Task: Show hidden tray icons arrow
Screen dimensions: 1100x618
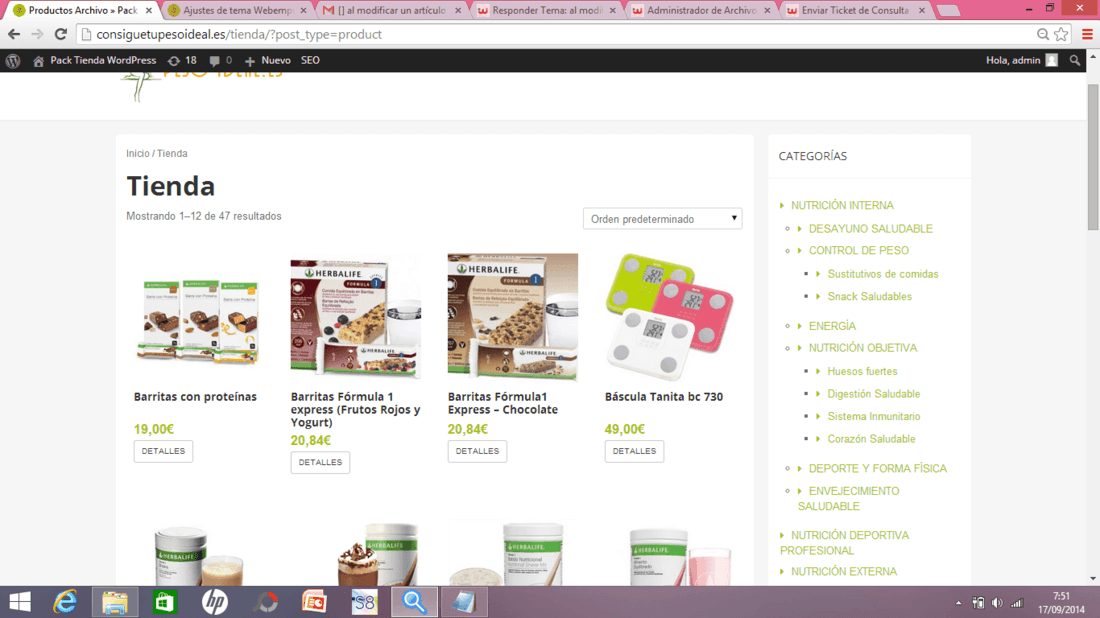Action: pyautogui.click(x=958, y=603)
